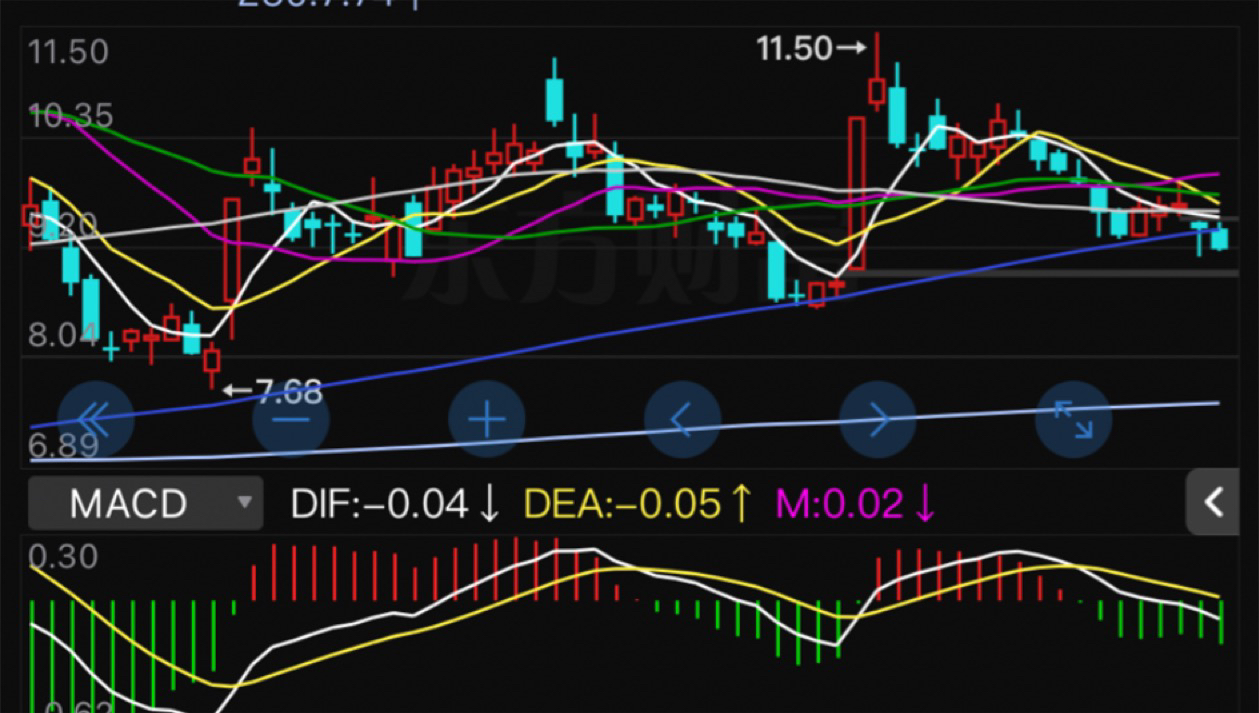Expand the side panel with left chevron tab
The height and width of the screenshot is (713, 1259).
pyautogui.click(x=1214, y=502)
